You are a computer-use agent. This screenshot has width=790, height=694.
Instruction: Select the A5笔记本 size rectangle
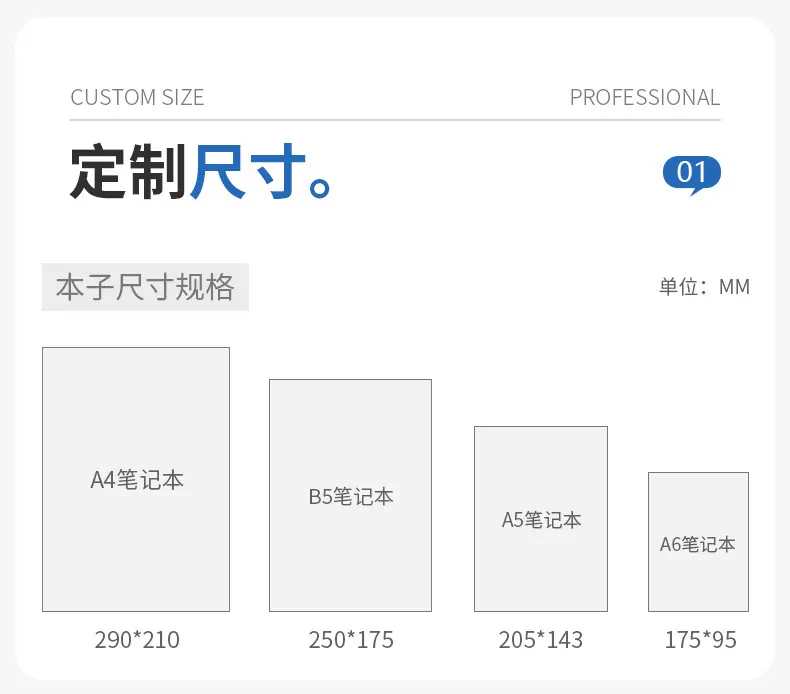(x=541, y=519)
